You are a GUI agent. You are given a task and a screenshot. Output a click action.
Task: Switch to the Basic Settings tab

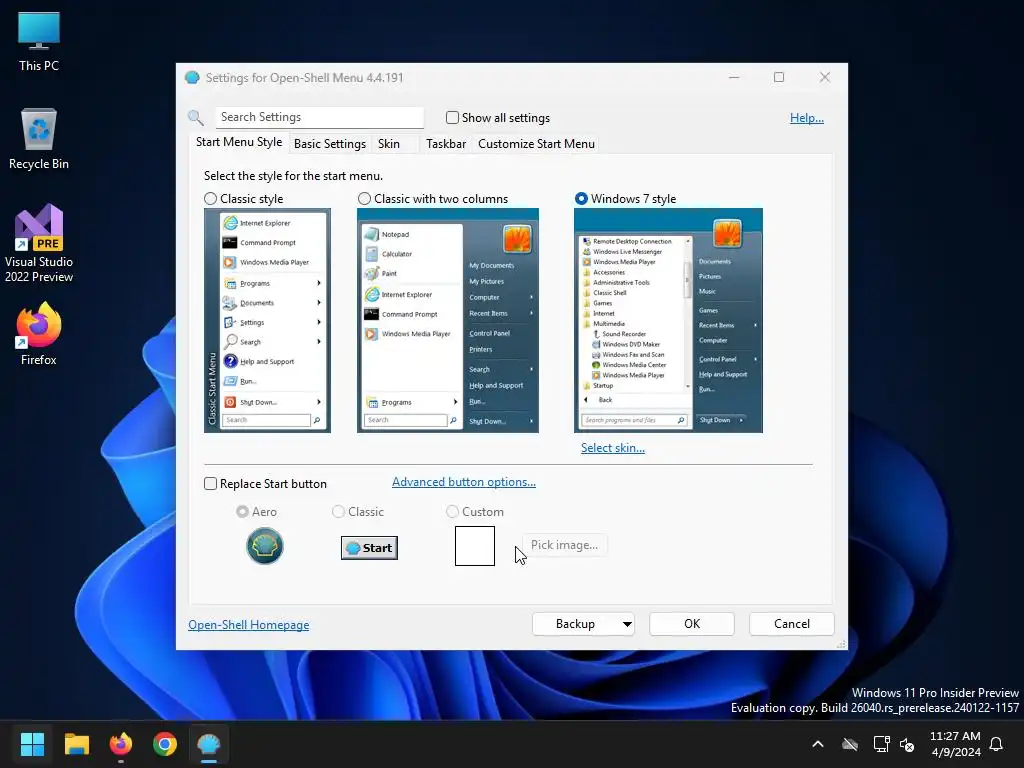[x=330, y=144]
